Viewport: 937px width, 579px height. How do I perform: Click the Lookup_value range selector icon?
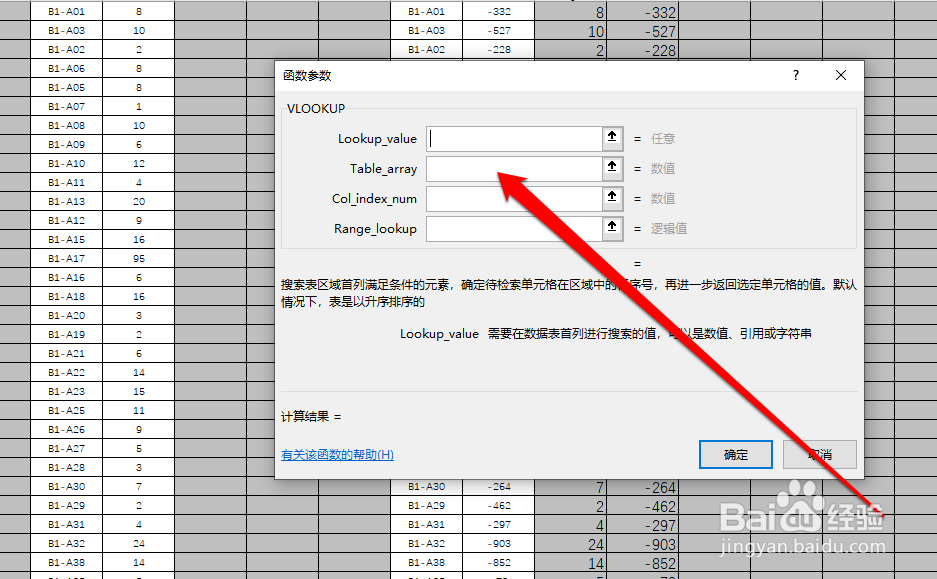coord(612,138)
